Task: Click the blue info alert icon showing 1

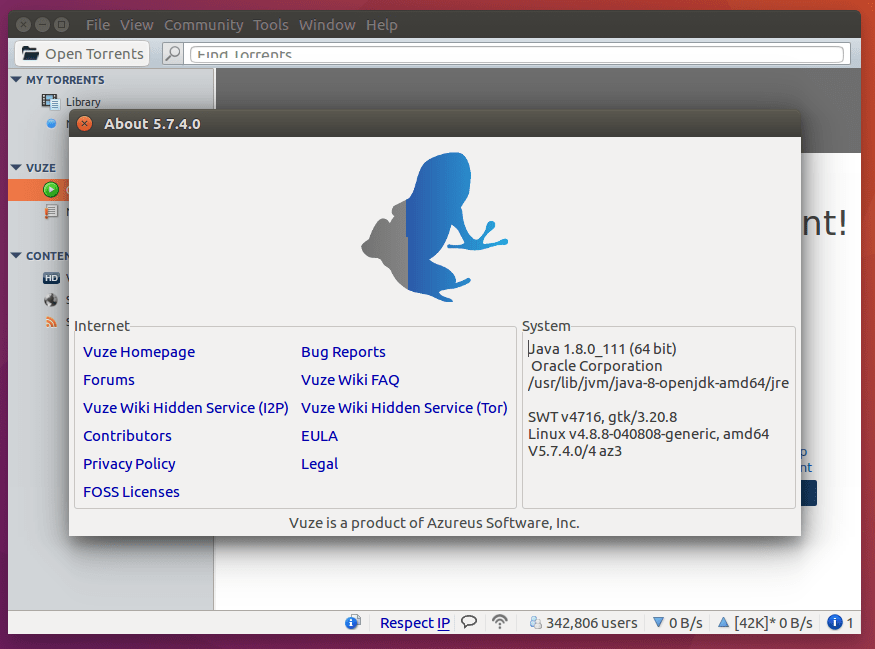Action: [835, 622]
